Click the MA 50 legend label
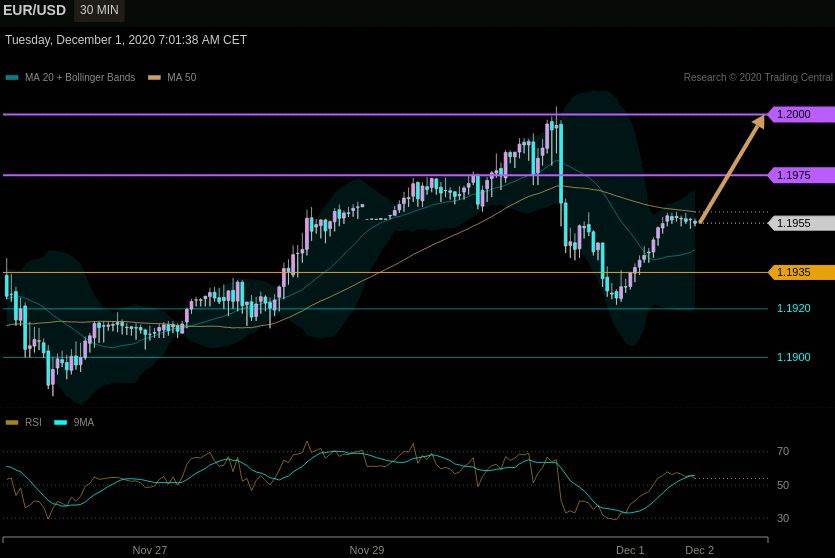 pos(182,77)
